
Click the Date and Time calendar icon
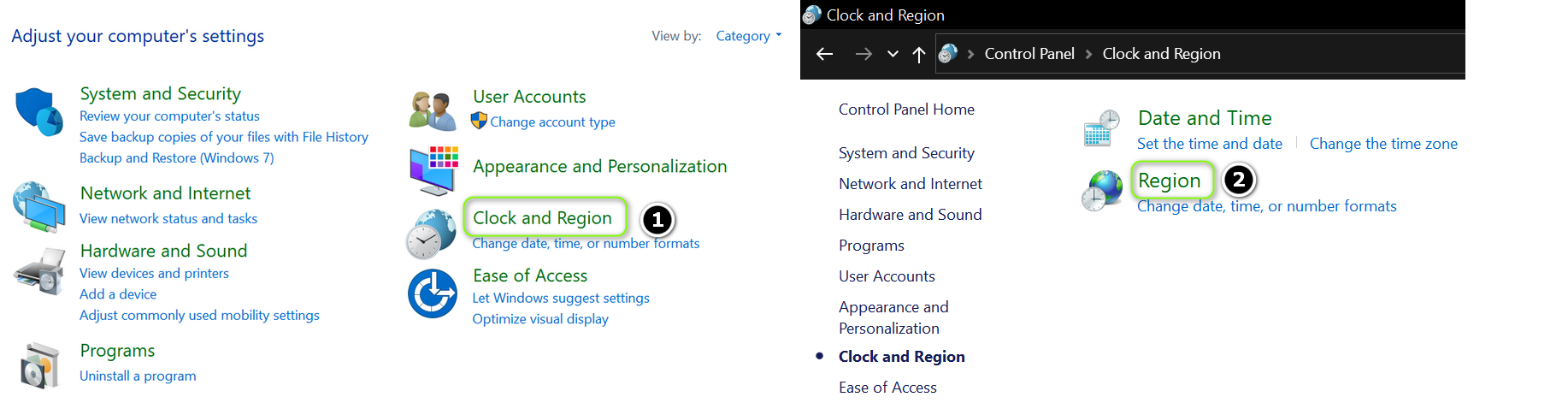click(x=1101, y=128)
